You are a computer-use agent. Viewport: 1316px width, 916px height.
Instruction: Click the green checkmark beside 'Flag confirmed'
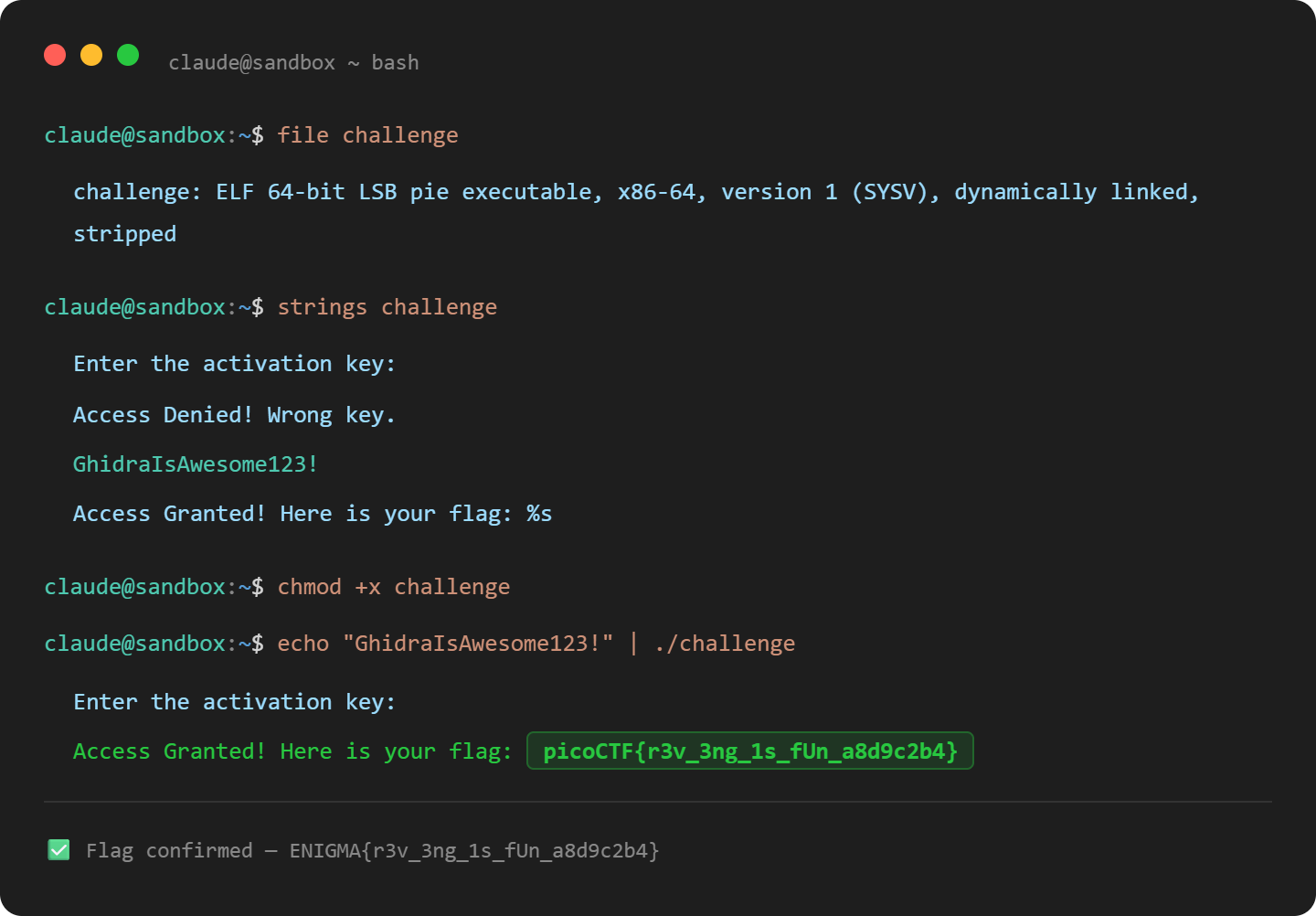(x=58, y=850)
